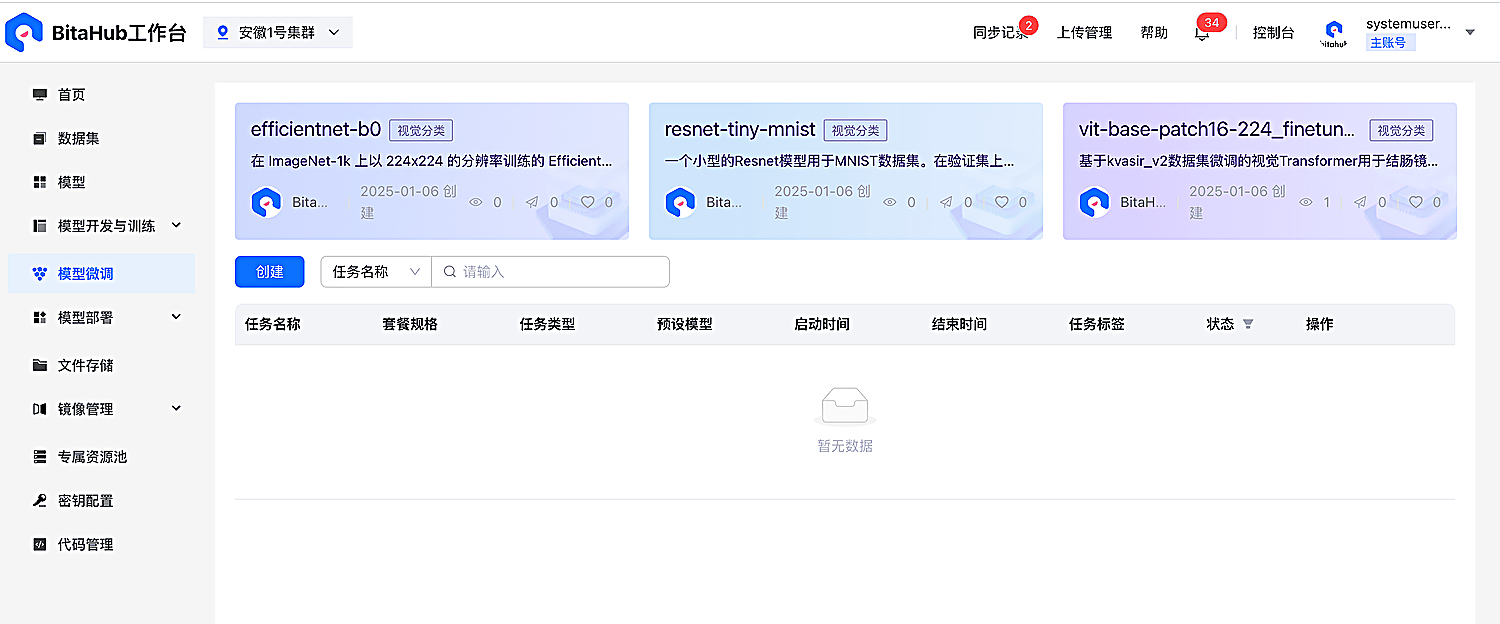Click the 套餐规格 column header
The image size is (1500, 624).
coord(410,324)
